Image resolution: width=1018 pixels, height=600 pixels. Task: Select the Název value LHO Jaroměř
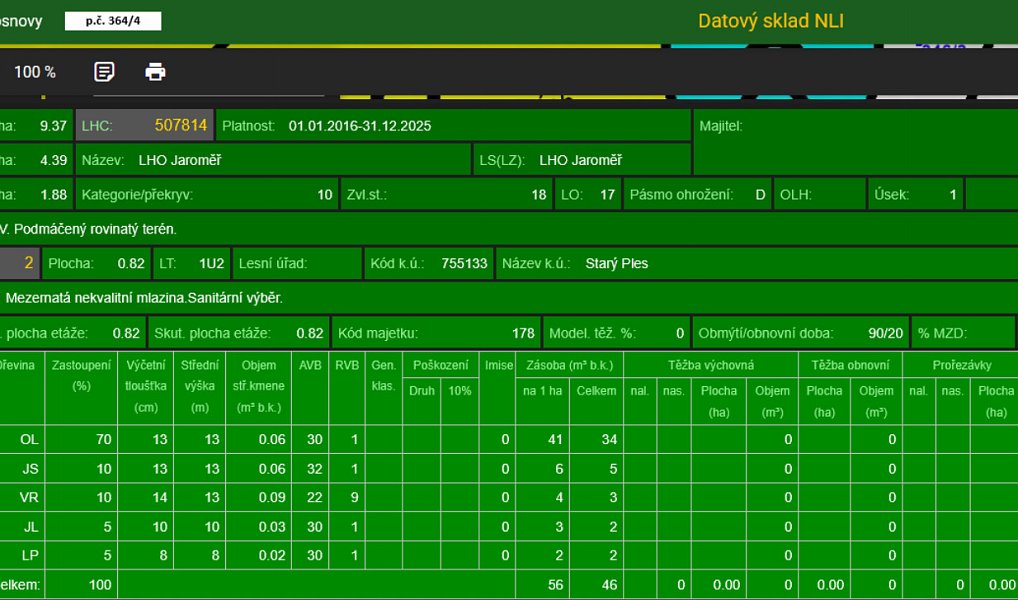180,160
